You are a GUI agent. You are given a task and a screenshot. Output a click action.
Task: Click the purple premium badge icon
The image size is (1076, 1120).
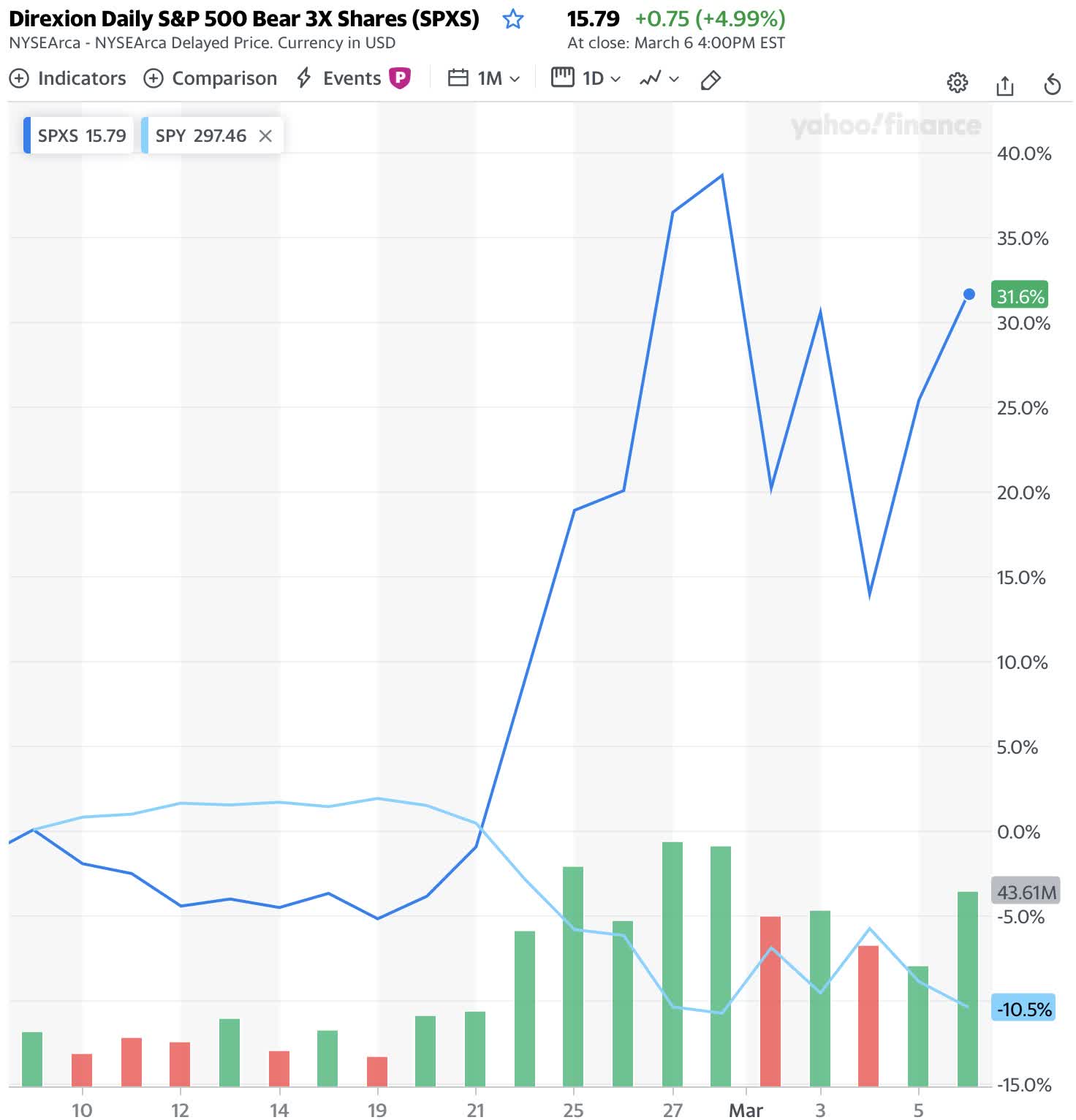[400, 77]
